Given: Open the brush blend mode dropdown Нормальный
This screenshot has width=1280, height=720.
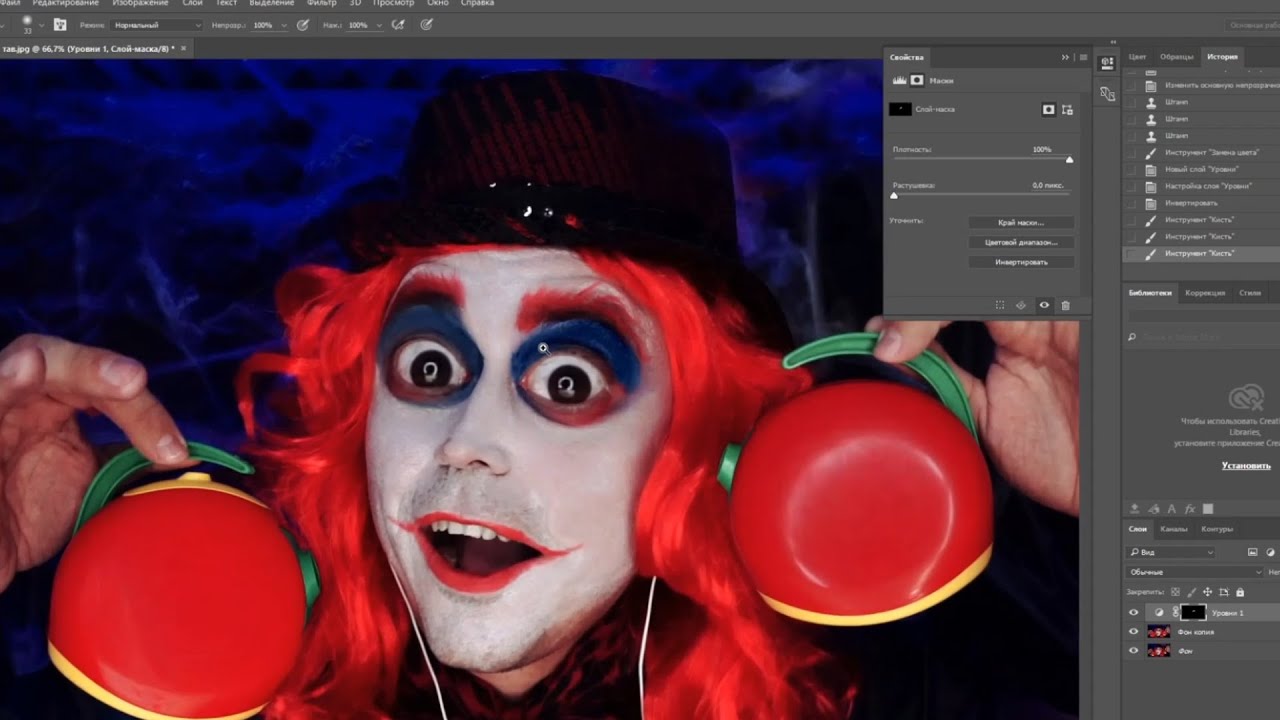Looking at the screenshot, I should click(157, 24).
